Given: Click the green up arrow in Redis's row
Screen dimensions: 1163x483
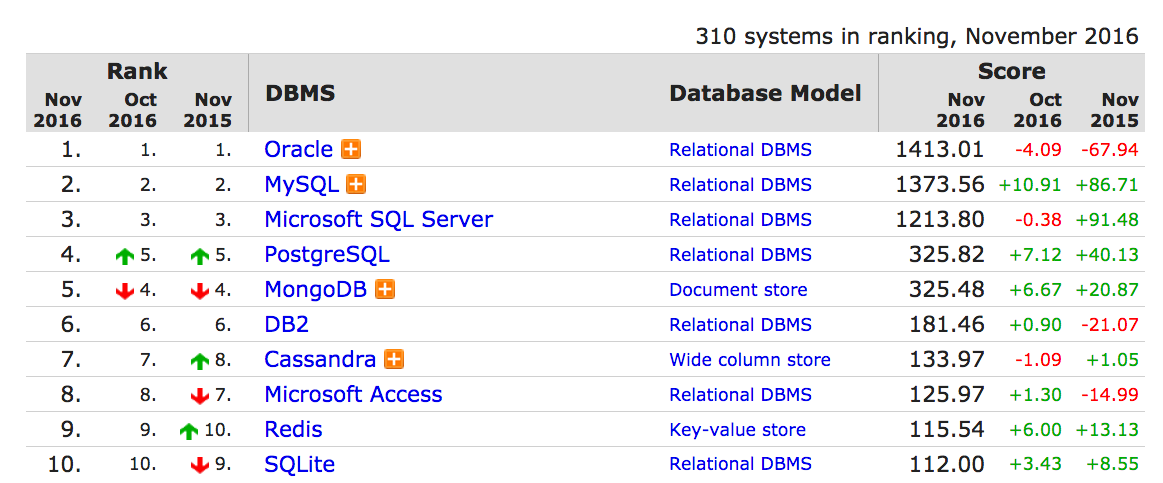Looking at the screenshot, I should [189, 431].
